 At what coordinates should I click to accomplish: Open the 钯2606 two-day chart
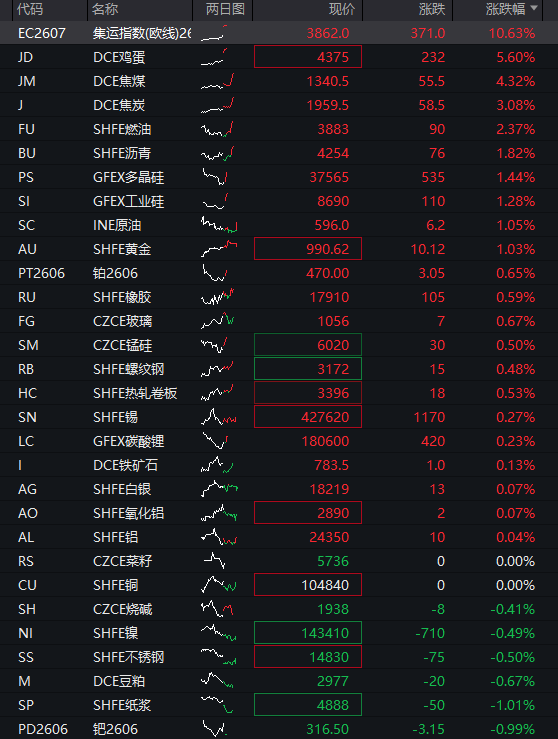click(214, 729)
